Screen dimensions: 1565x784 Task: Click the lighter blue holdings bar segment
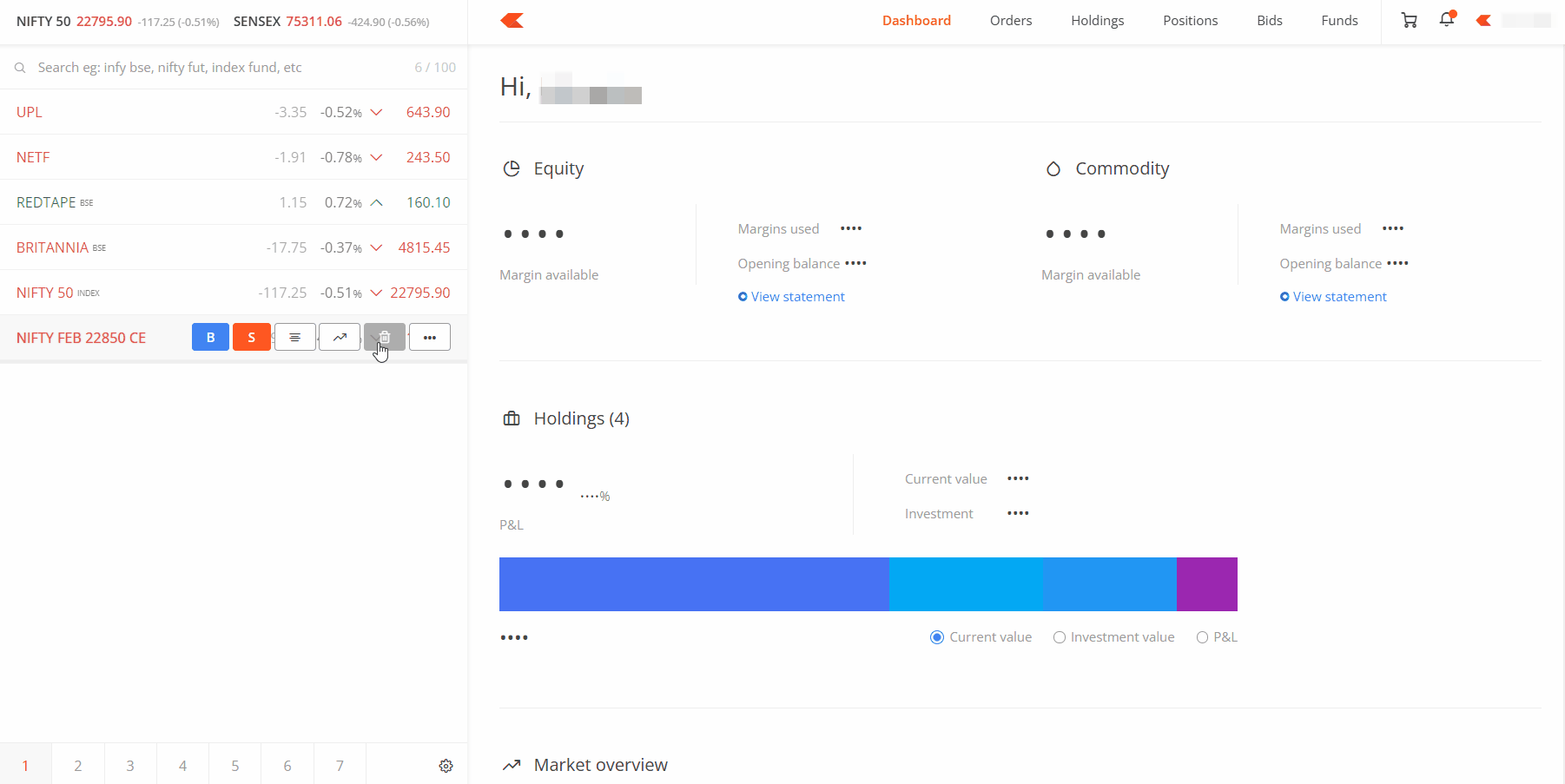coord(1110,584)
